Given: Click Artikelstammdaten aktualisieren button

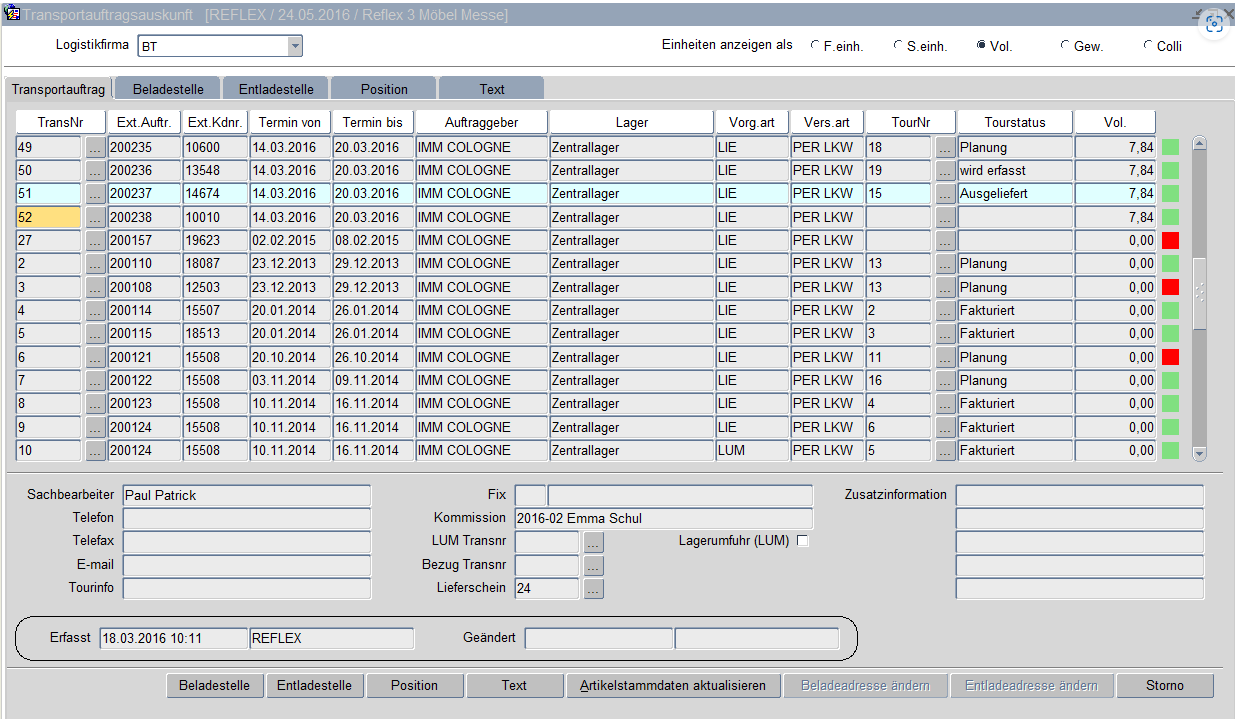Looking at the screenshot, I should pyautogui.click(x=673, y=686).
